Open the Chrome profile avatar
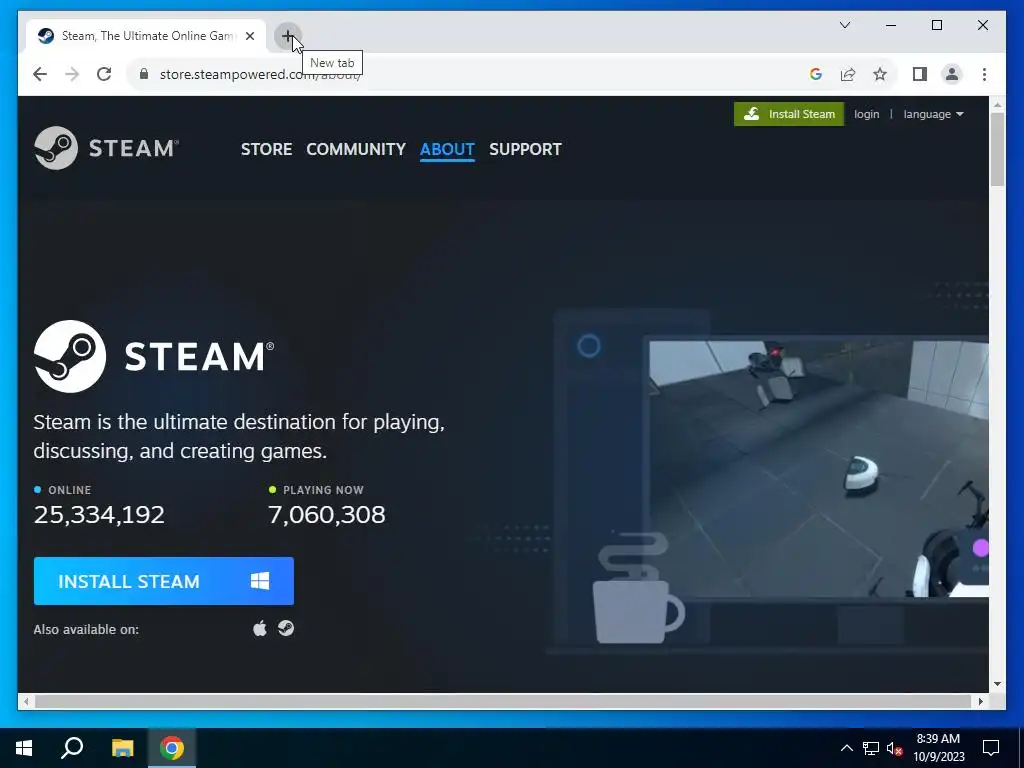 tap(952, 74)
